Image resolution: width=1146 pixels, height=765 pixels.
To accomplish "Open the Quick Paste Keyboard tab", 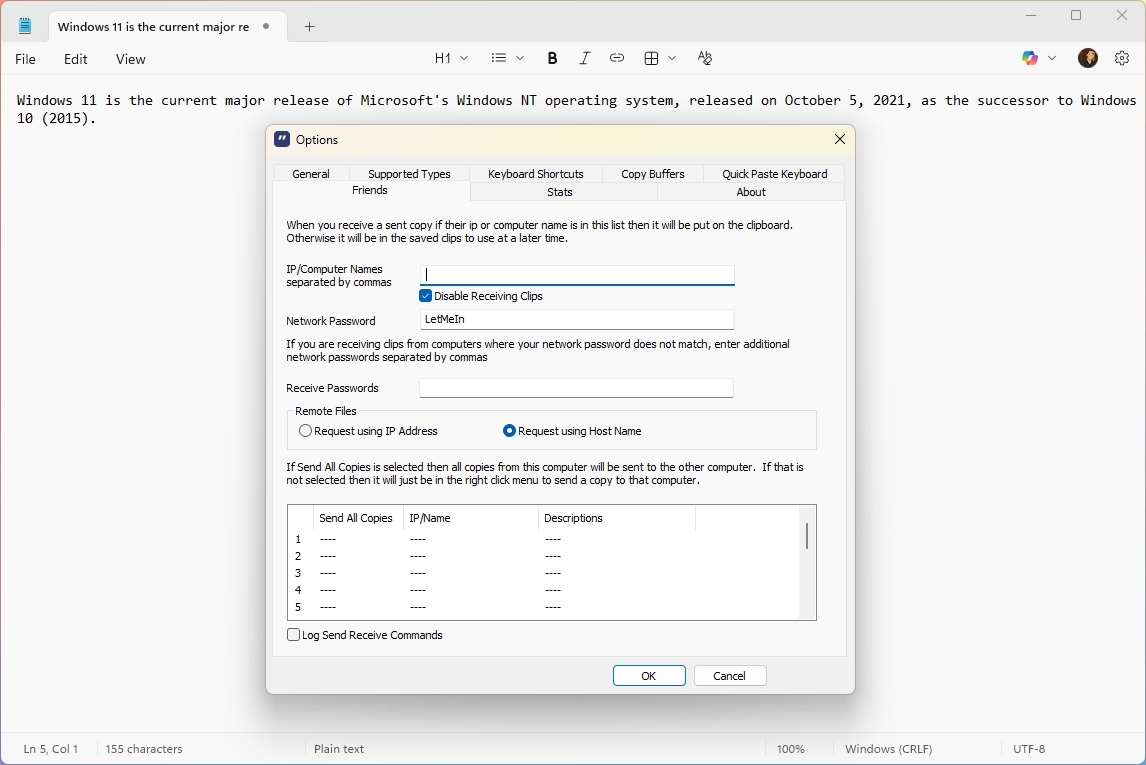I will (774, 174).
